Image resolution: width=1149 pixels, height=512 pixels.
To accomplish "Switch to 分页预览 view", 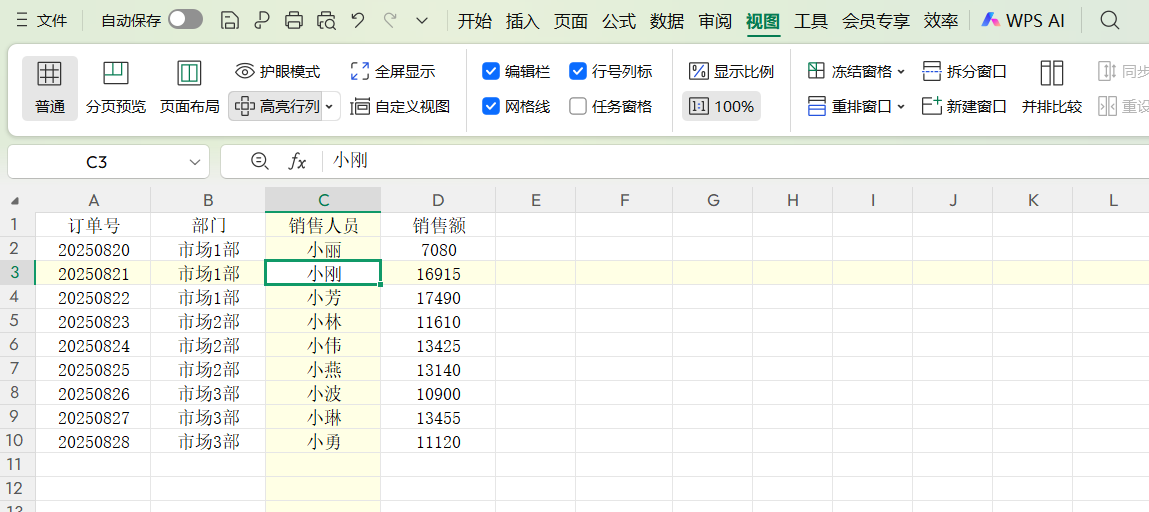I will [116, 88].
